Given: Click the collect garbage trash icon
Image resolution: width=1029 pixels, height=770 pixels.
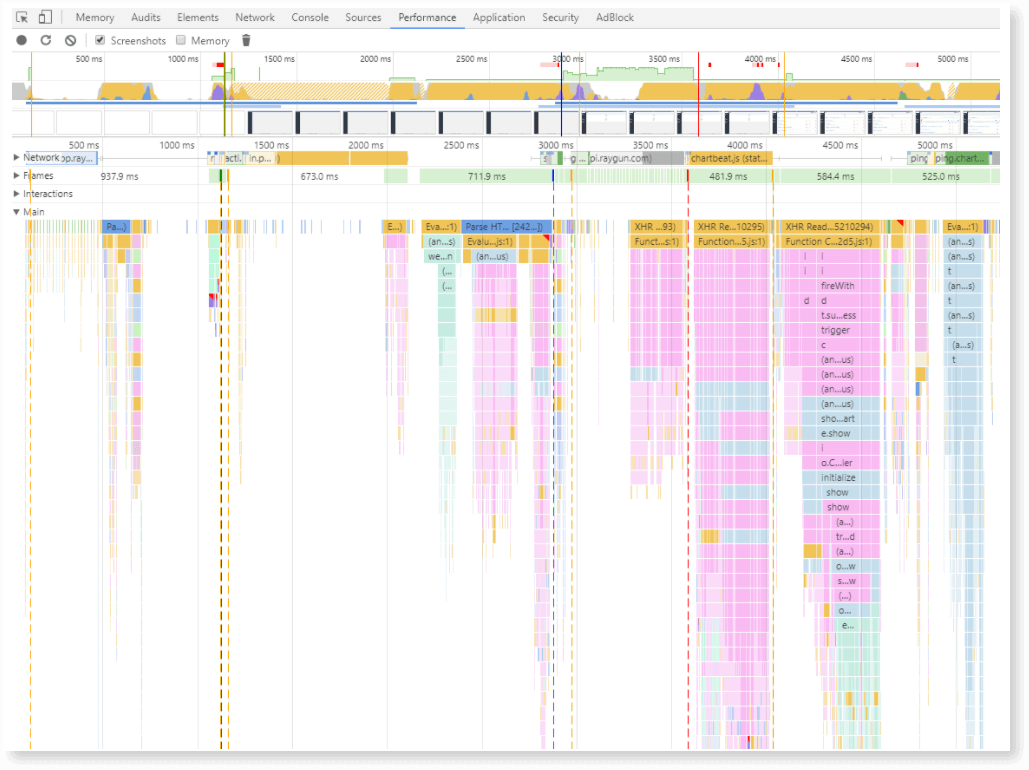Looking at the screenshot, I should tap(246, 41).
